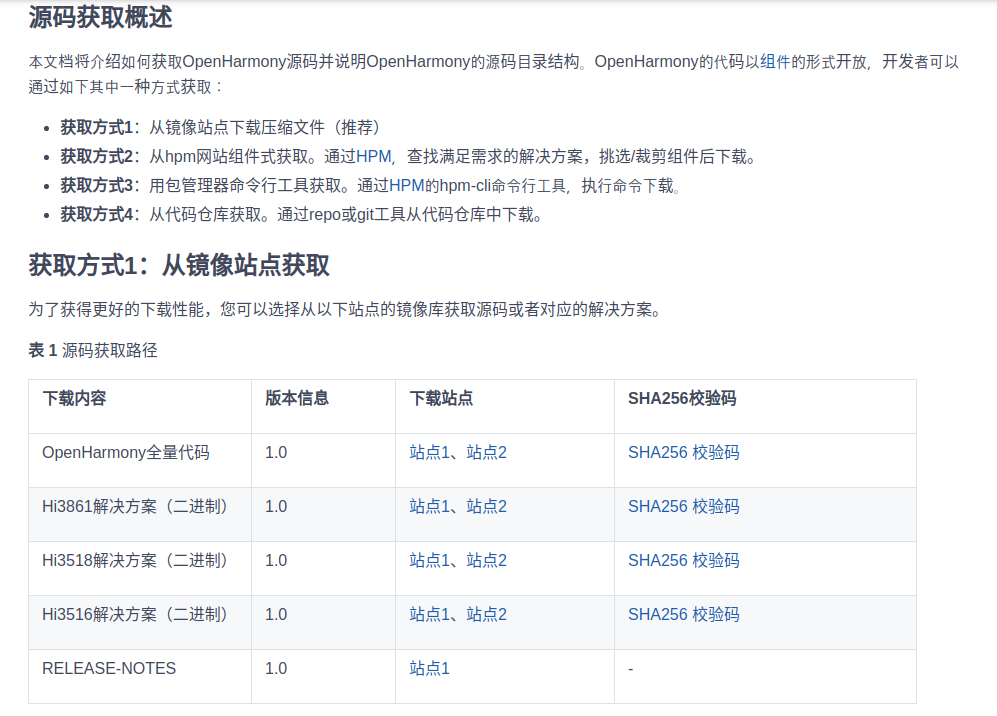The width and height of the screenshot is (997, 716).
Task: Click the text 通过repo或git工具从代码仓库中下载
Action: click(406, 215)
